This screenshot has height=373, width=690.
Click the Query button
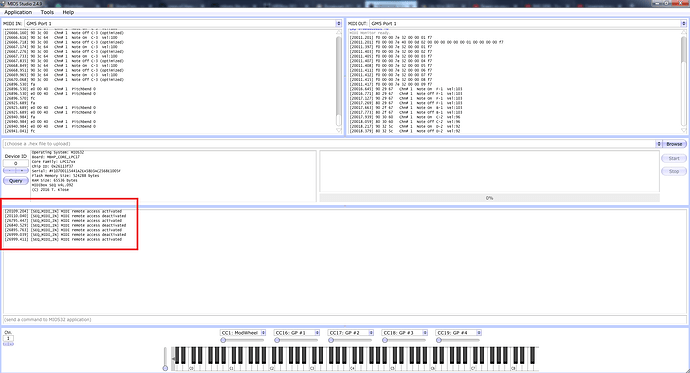pyautogui.click(x=16, y=181)
